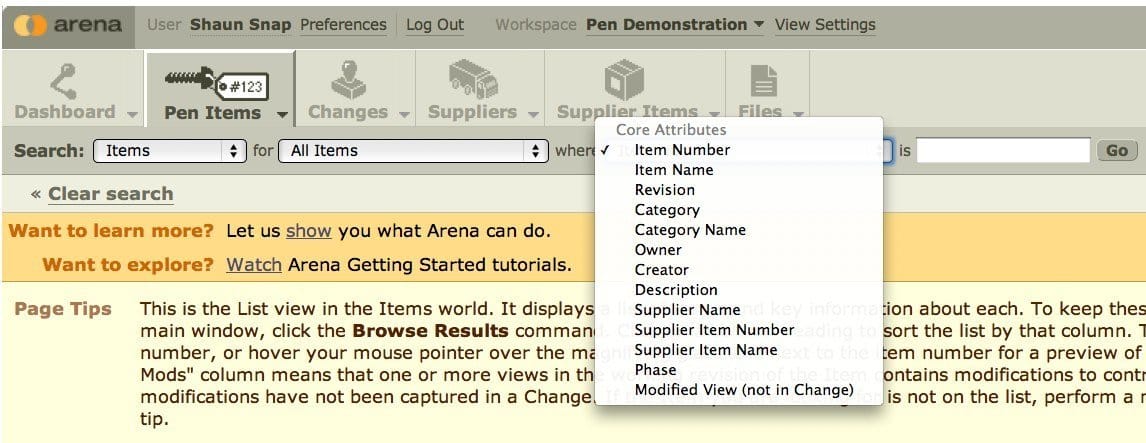Image resolution: width=1146 pixels, height=443 pixels.
Task: Expand the Dashboard tab arrow
Action: point(132,115)
